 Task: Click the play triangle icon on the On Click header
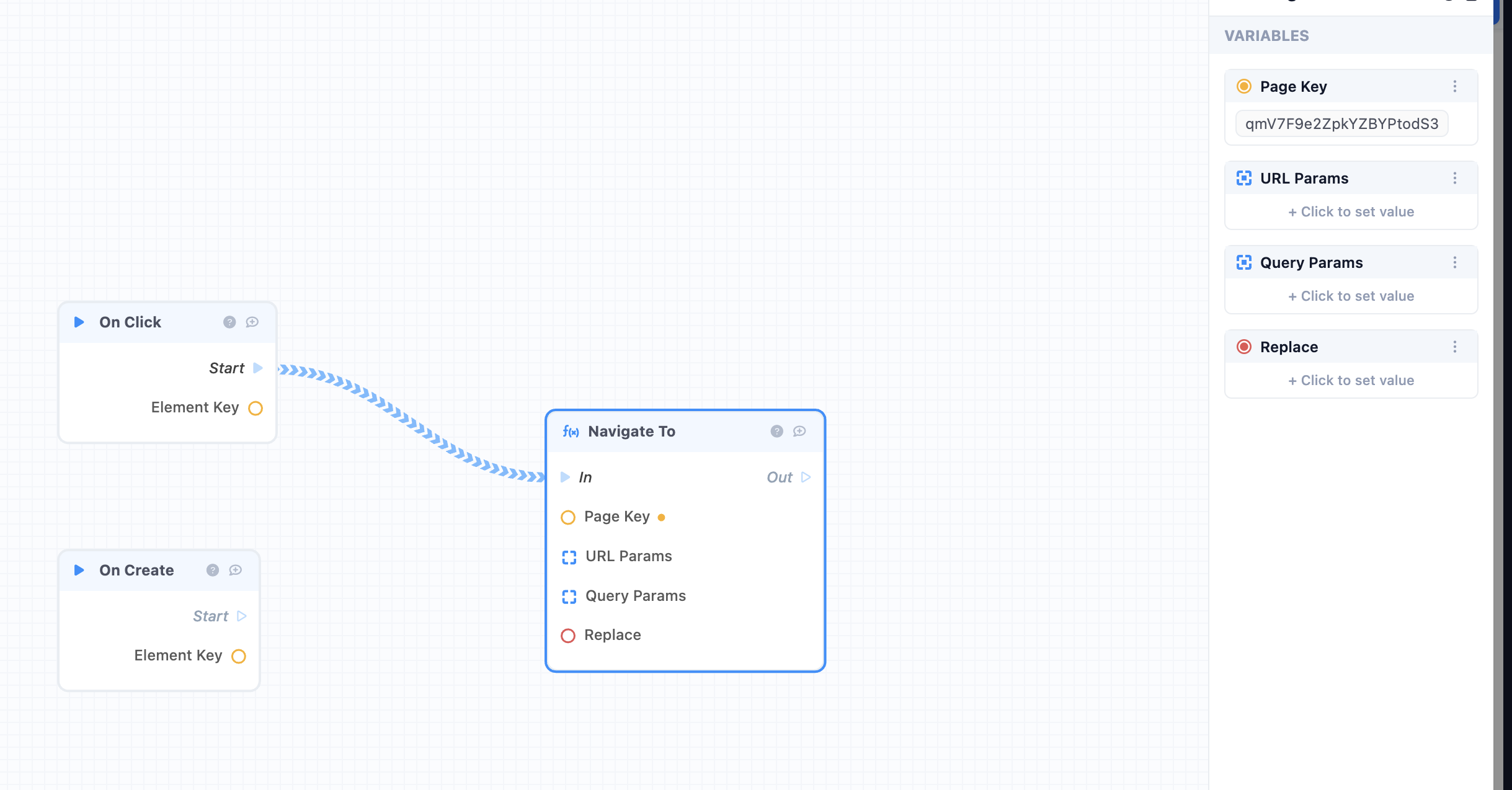[x=79, y=322]
